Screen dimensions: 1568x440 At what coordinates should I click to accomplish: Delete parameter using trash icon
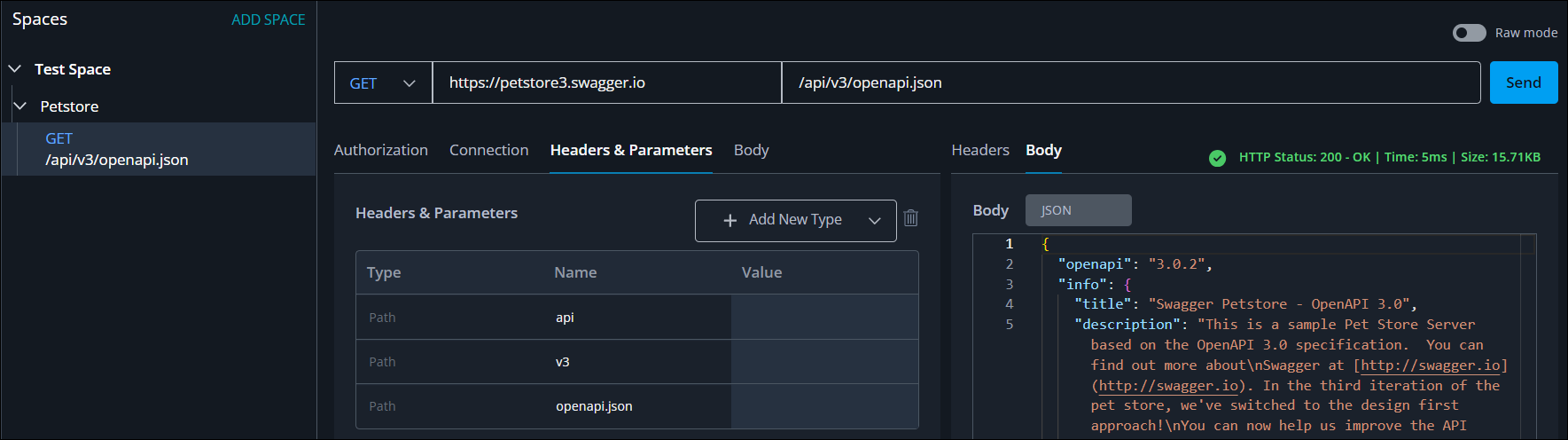[x=910, y=218]
